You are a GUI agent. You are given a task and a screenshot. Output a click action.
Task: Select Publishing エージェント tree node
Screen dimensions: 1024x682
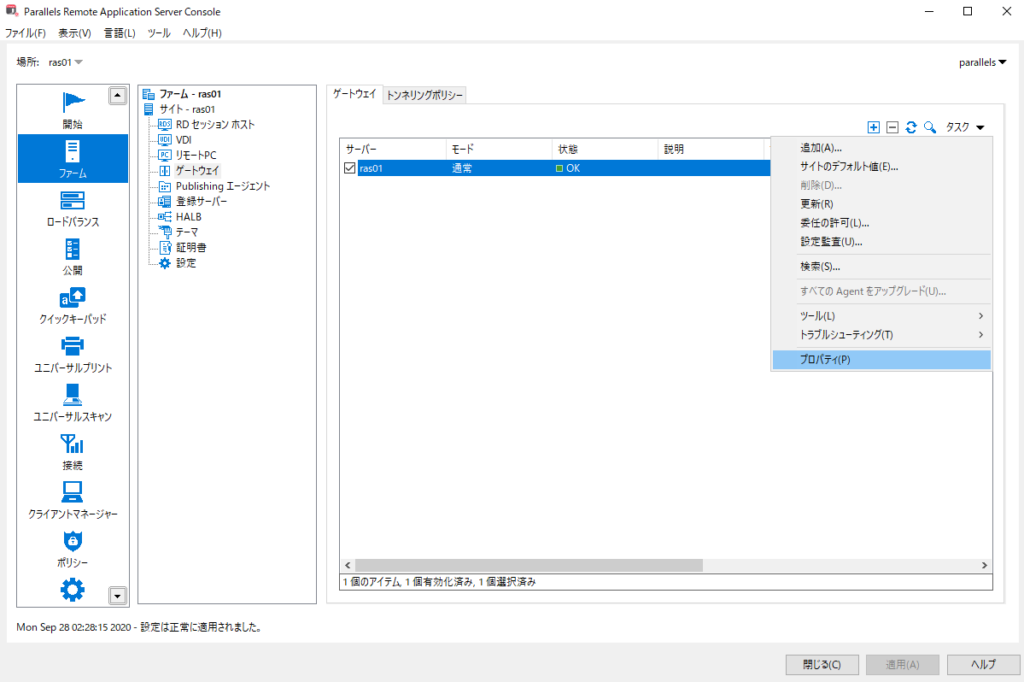point(222,186)
